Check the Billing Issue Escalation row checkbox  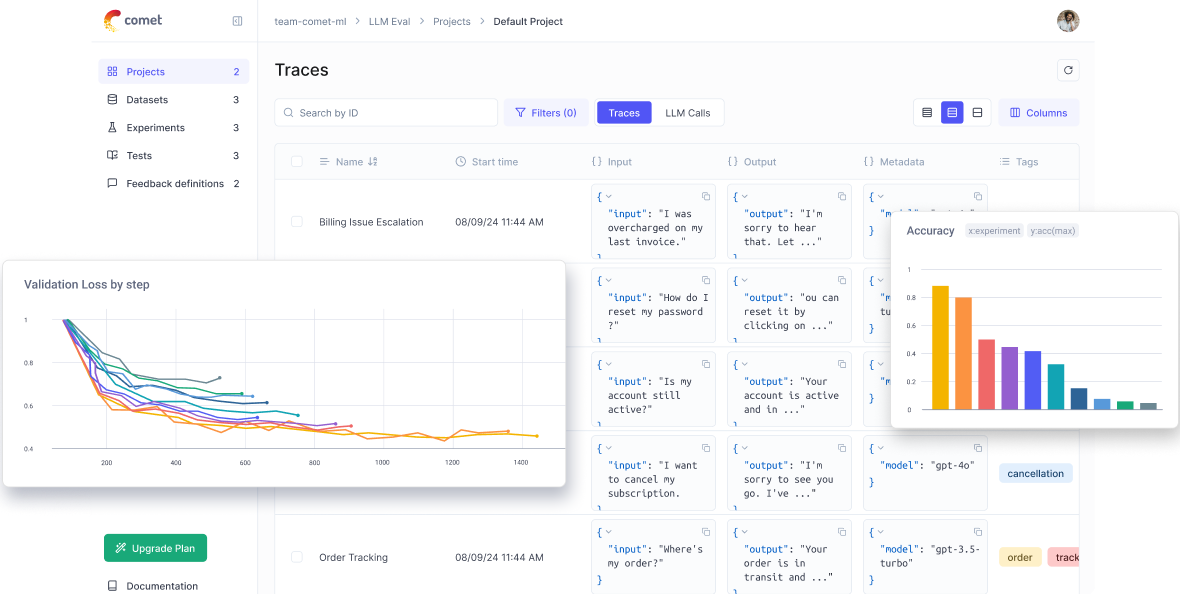[x=296, y=221]
